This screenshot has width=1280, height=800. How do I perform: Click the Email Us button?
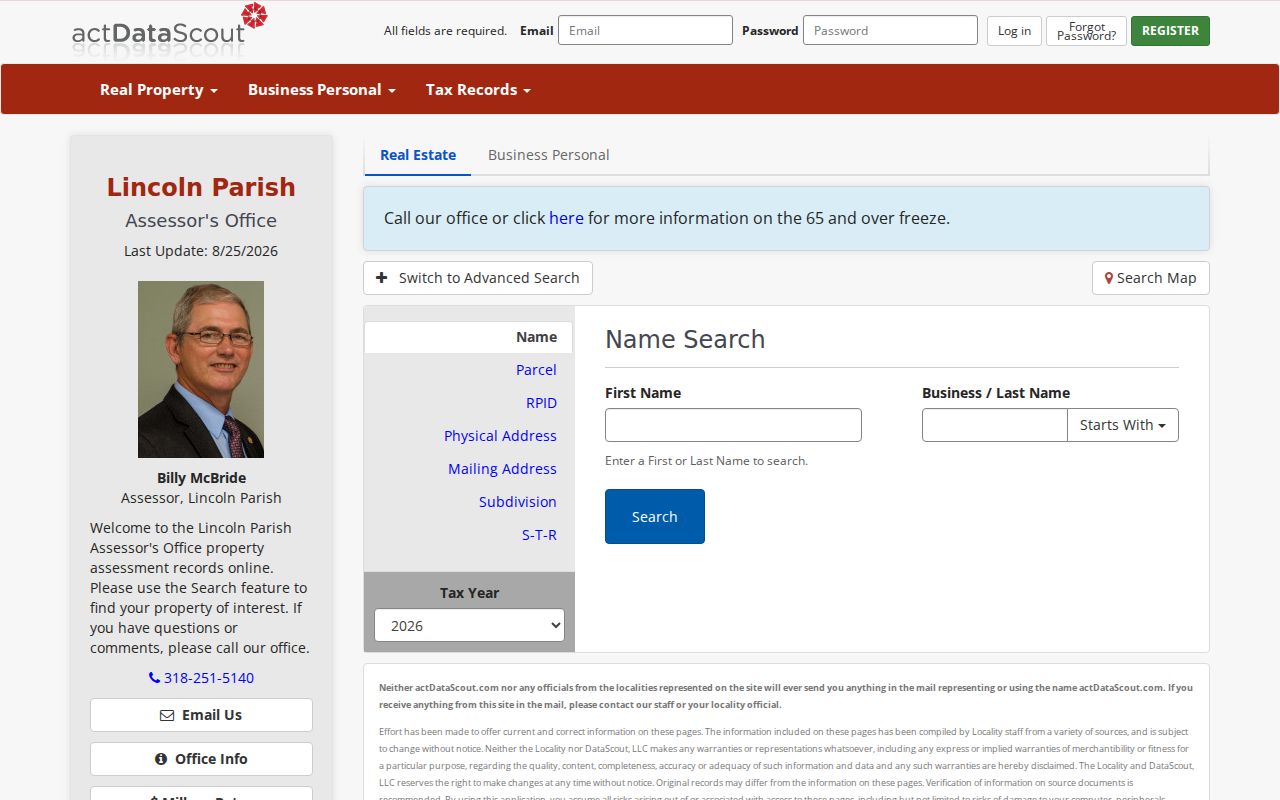(x=201, y=715)
